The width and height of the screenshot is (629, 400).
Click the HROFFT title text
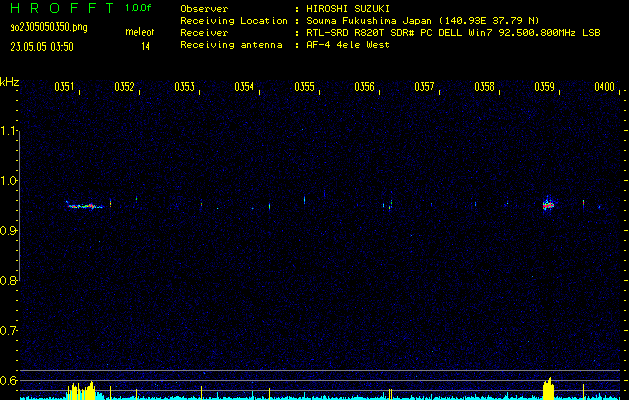tap(61, 8)
